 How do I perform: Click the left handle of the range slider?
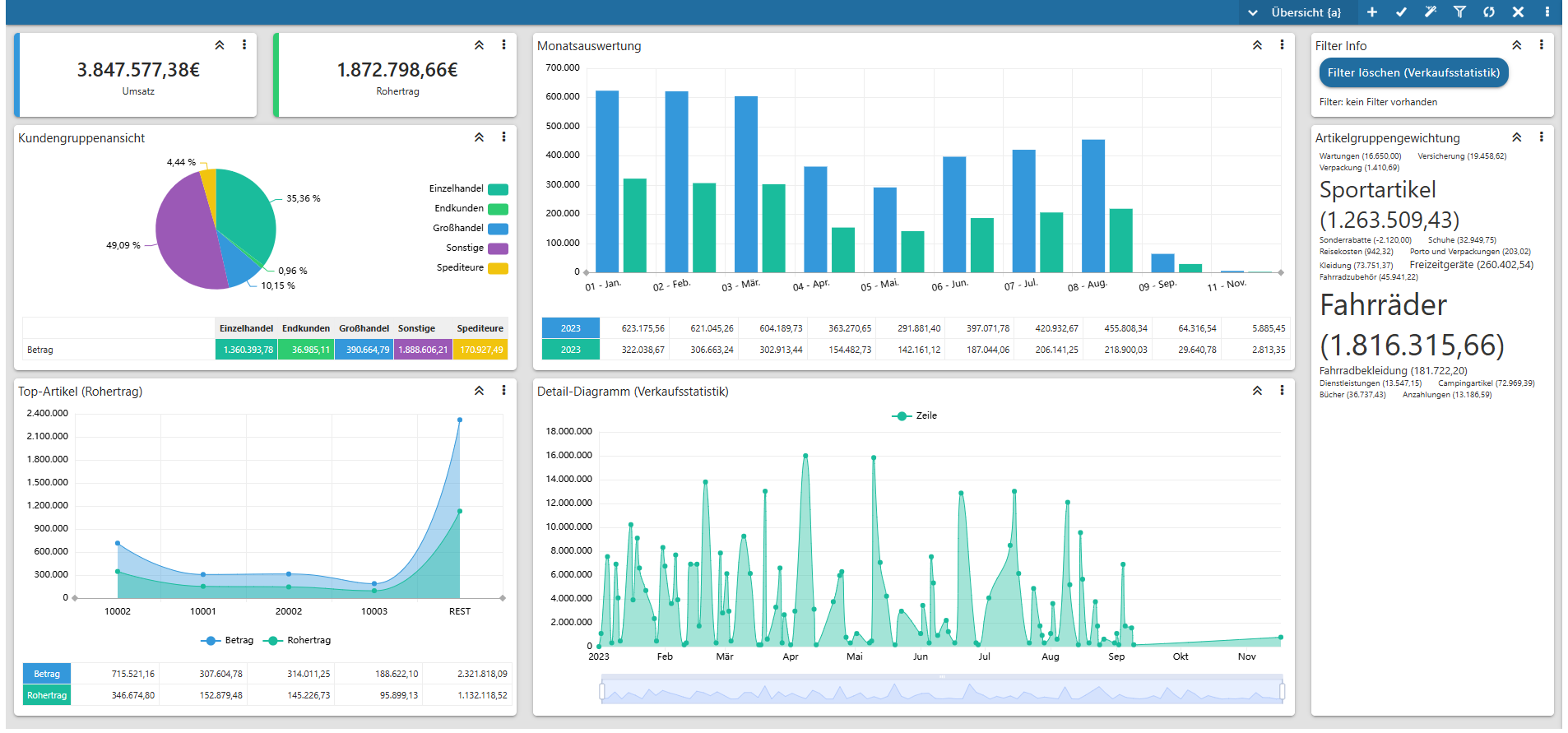602,691
